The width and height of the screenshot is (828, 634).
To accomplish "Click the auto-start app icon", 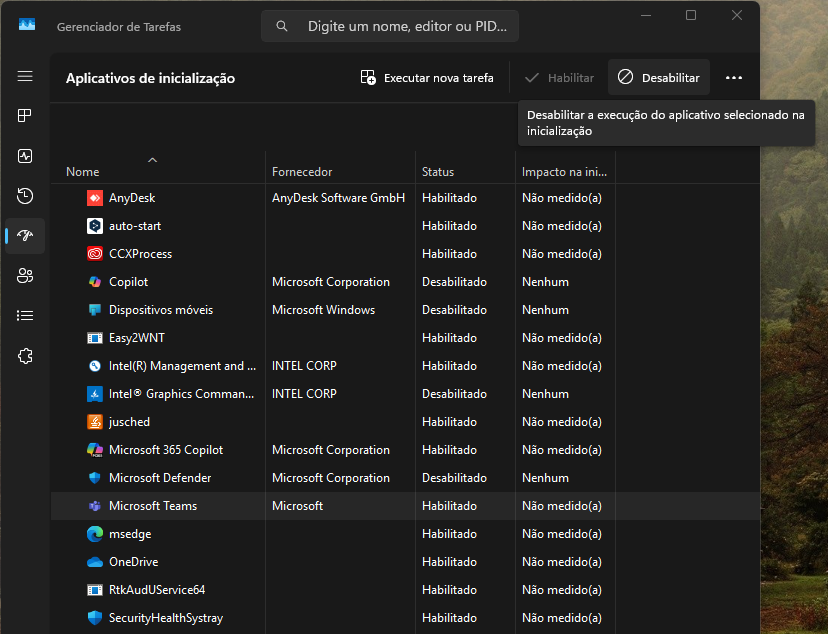I will click(95, 226).
